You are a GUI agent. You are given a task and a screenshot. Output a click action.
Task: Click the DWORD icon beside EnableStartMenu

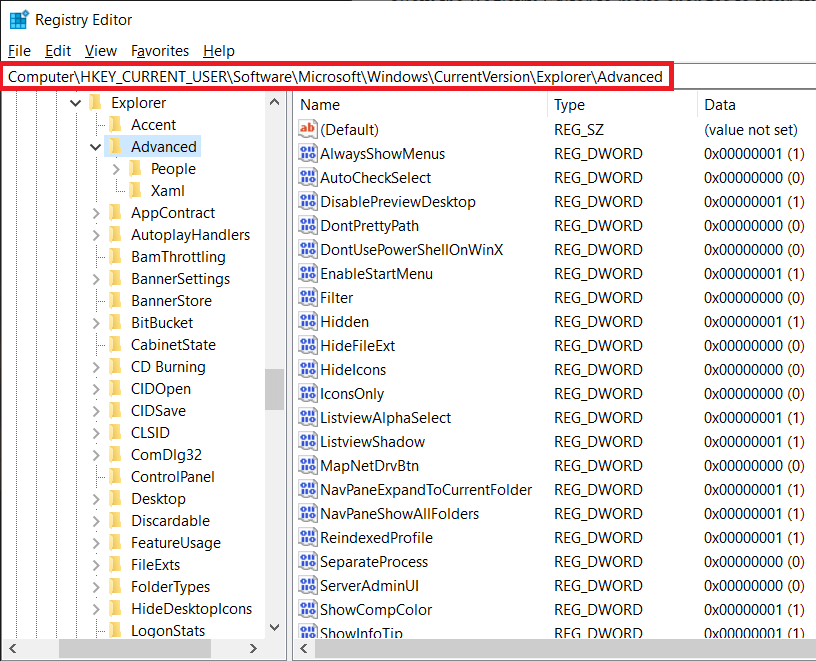[x=308, y=273]
